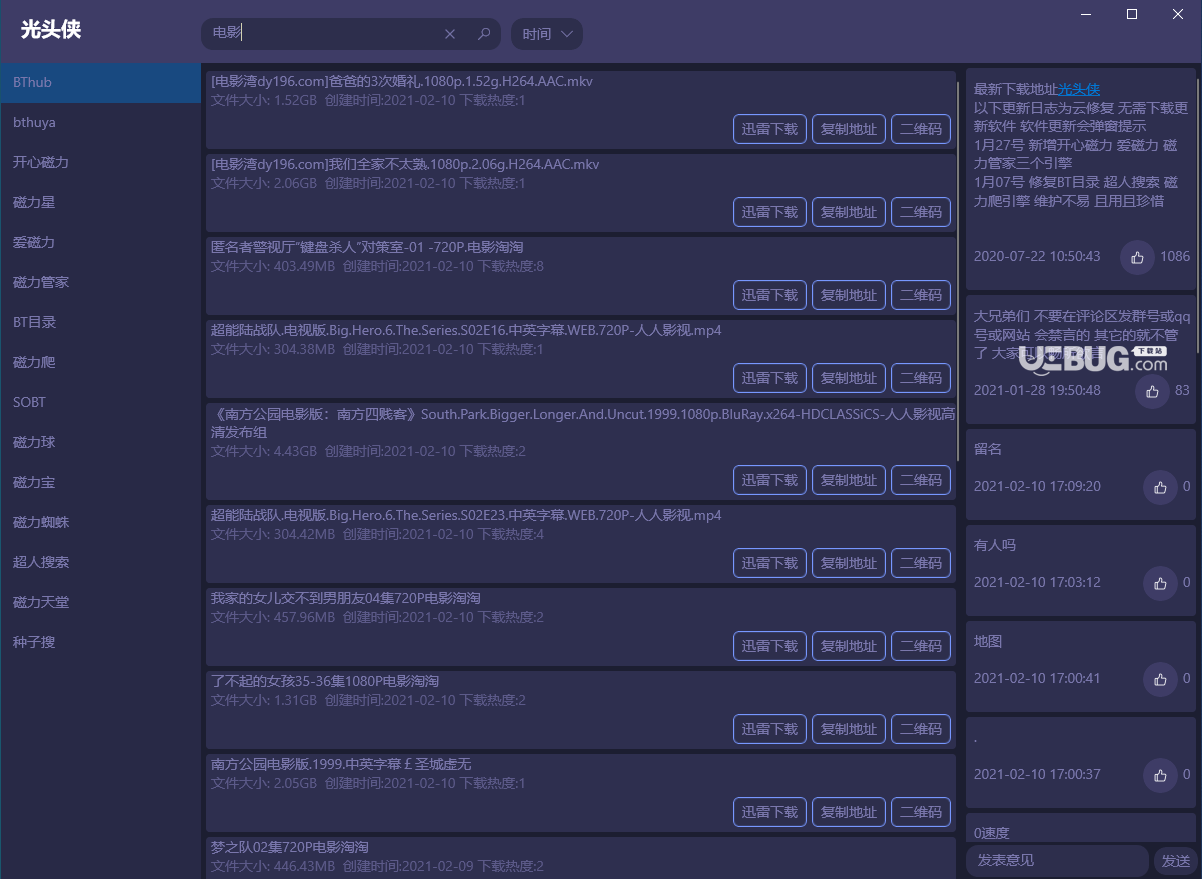This screenshot has width=1202, height=879.
Task: Copy address of 爸爸的3次婚礼 result
Action: (x=849, y=129)
